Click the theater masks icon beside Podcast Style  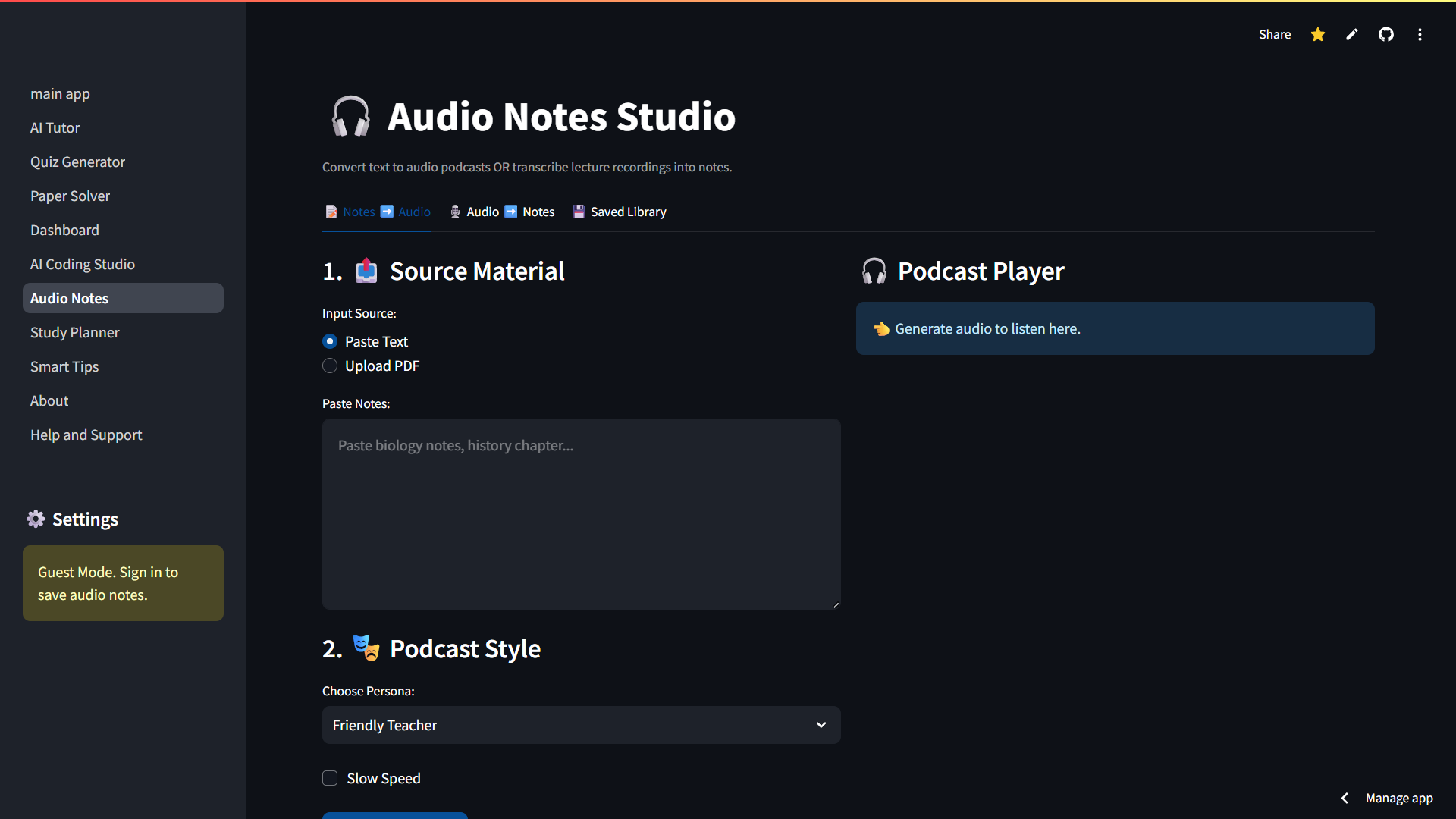[366, 648]
